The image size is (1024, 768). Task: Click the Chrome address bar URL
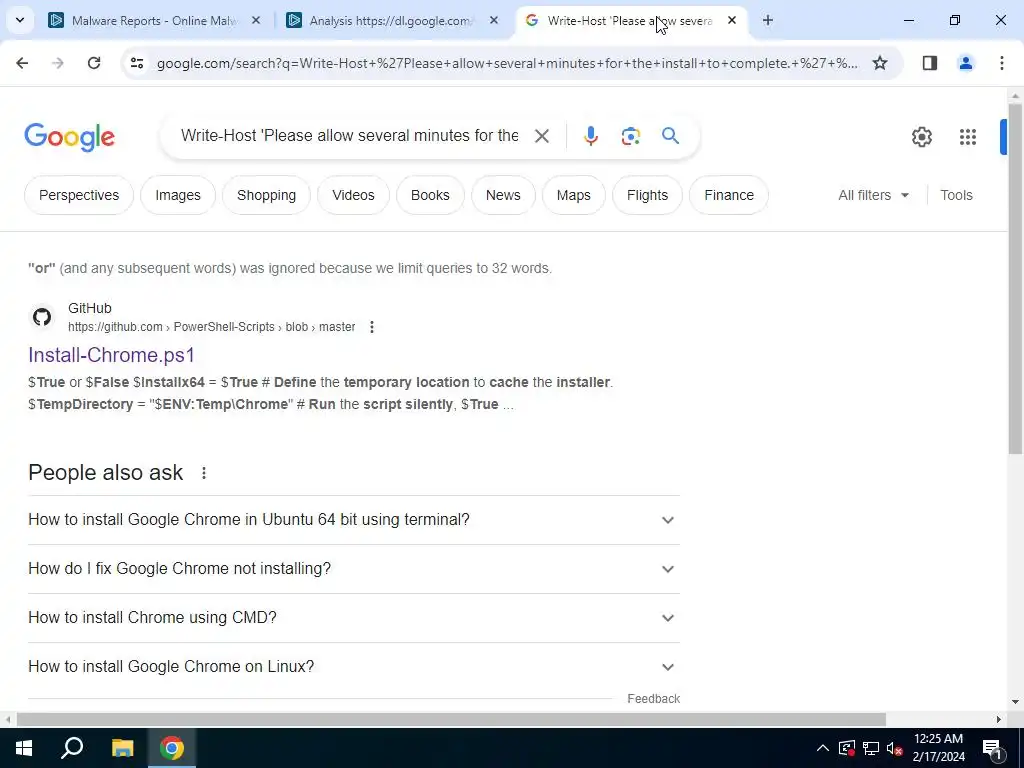click(507, 63)
